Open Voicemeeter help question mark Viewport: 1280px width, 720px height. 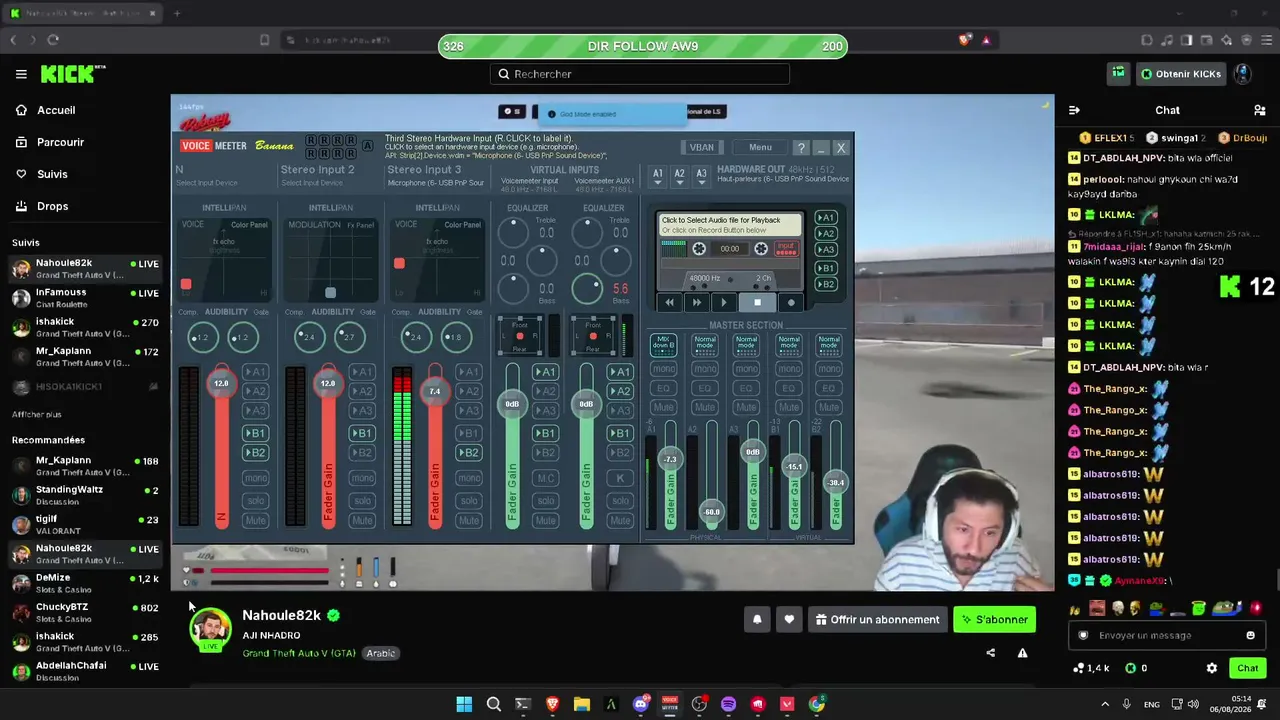801,148
